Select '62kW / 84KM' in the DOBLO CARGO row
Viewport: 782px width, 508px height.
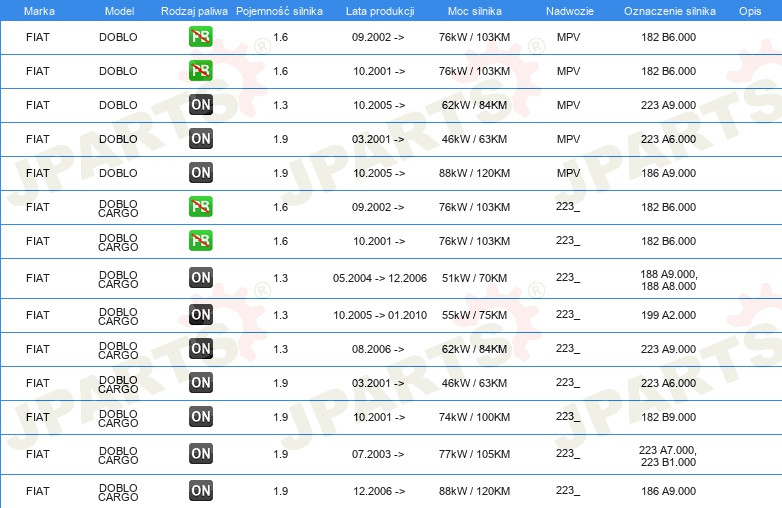coord(474,349)
